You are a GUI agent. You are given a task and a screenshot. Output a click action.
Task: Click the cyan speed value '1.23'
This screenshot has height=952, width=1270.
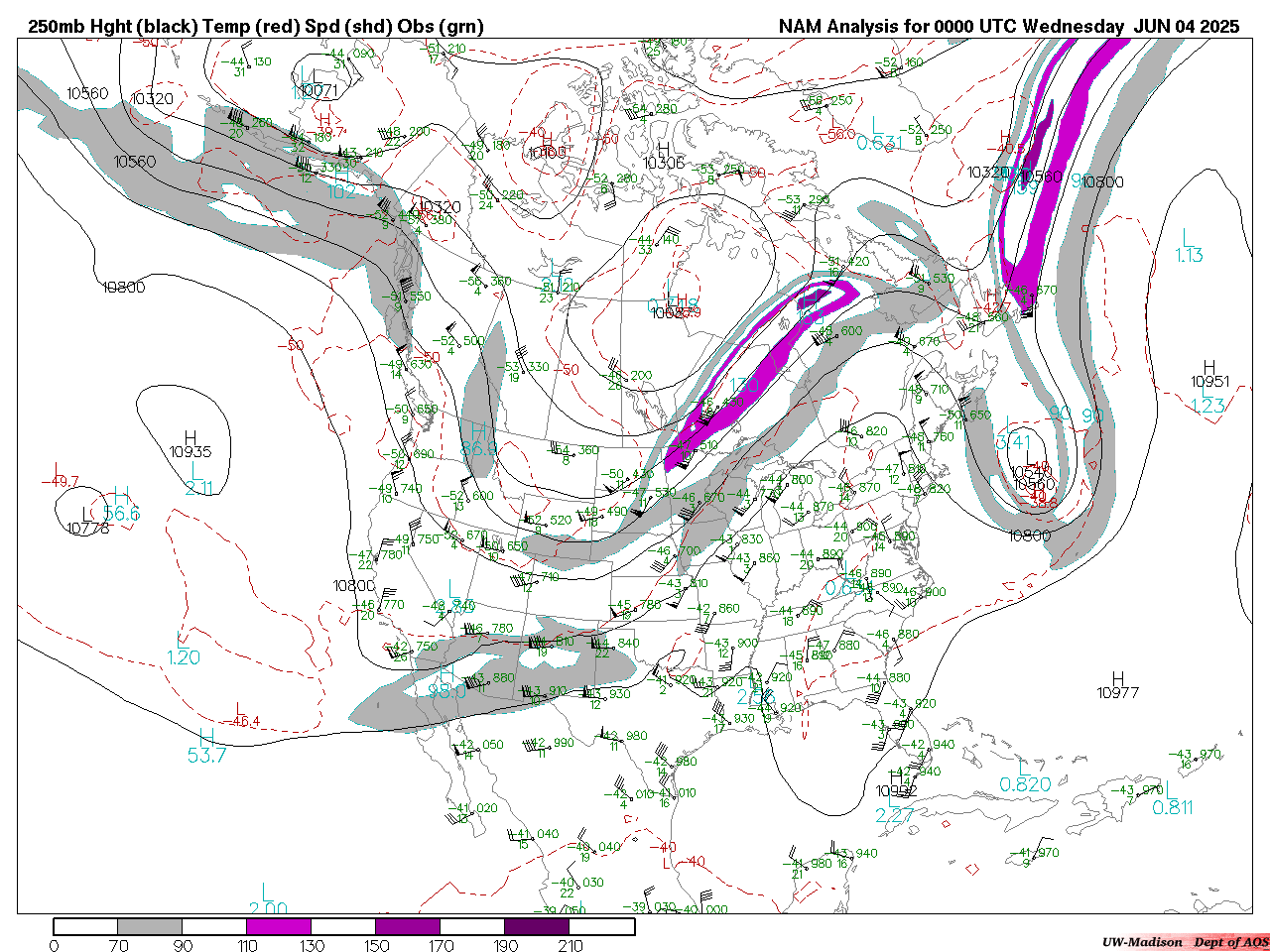(1208, 406)
